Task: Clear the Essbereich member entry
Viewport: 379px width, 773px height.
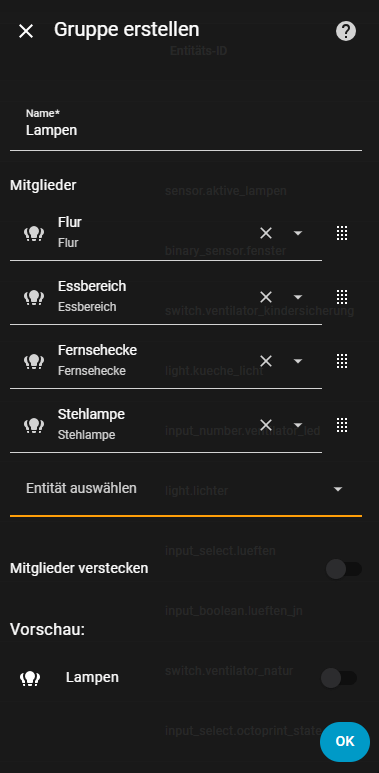Action: 266,297
